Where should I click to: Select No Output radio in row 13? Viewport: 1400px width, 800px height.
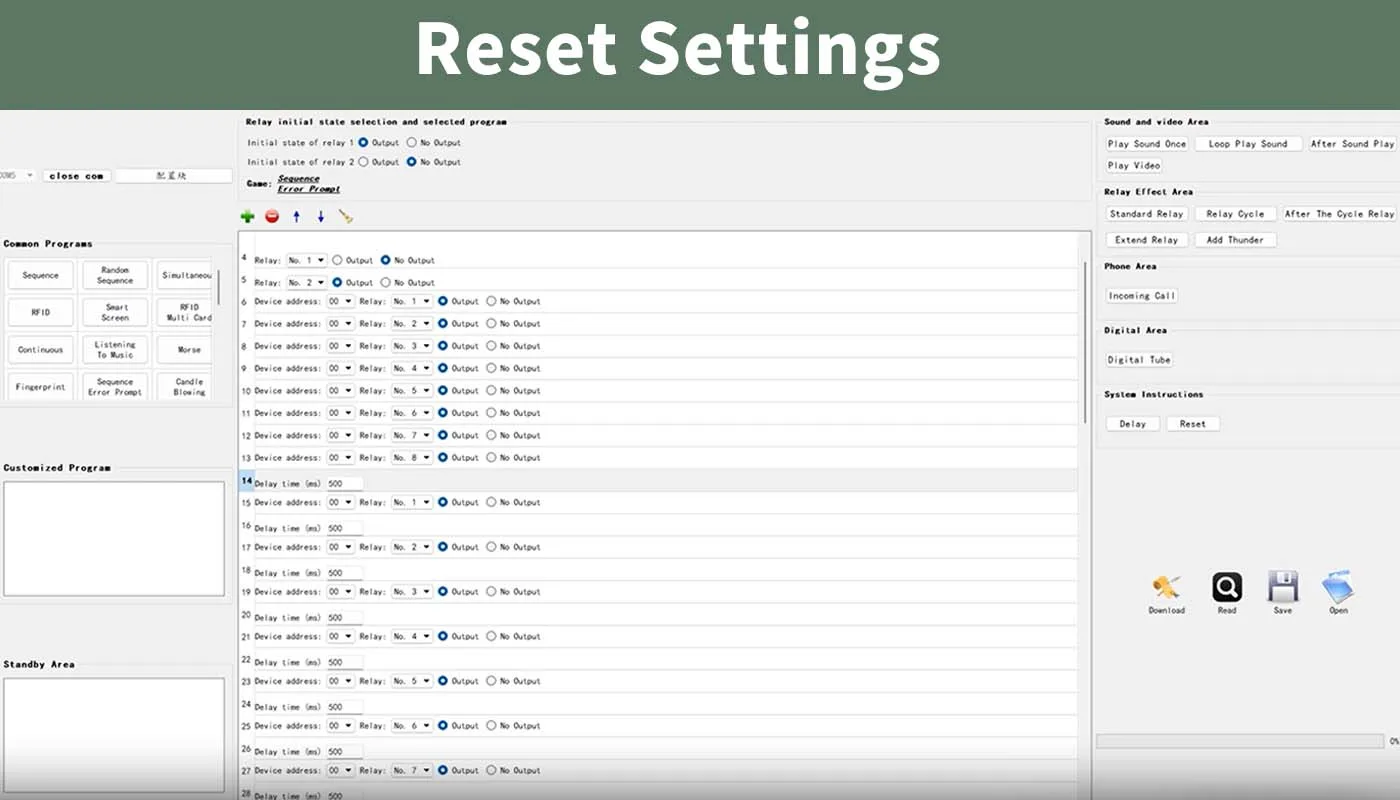coord(491,458)
